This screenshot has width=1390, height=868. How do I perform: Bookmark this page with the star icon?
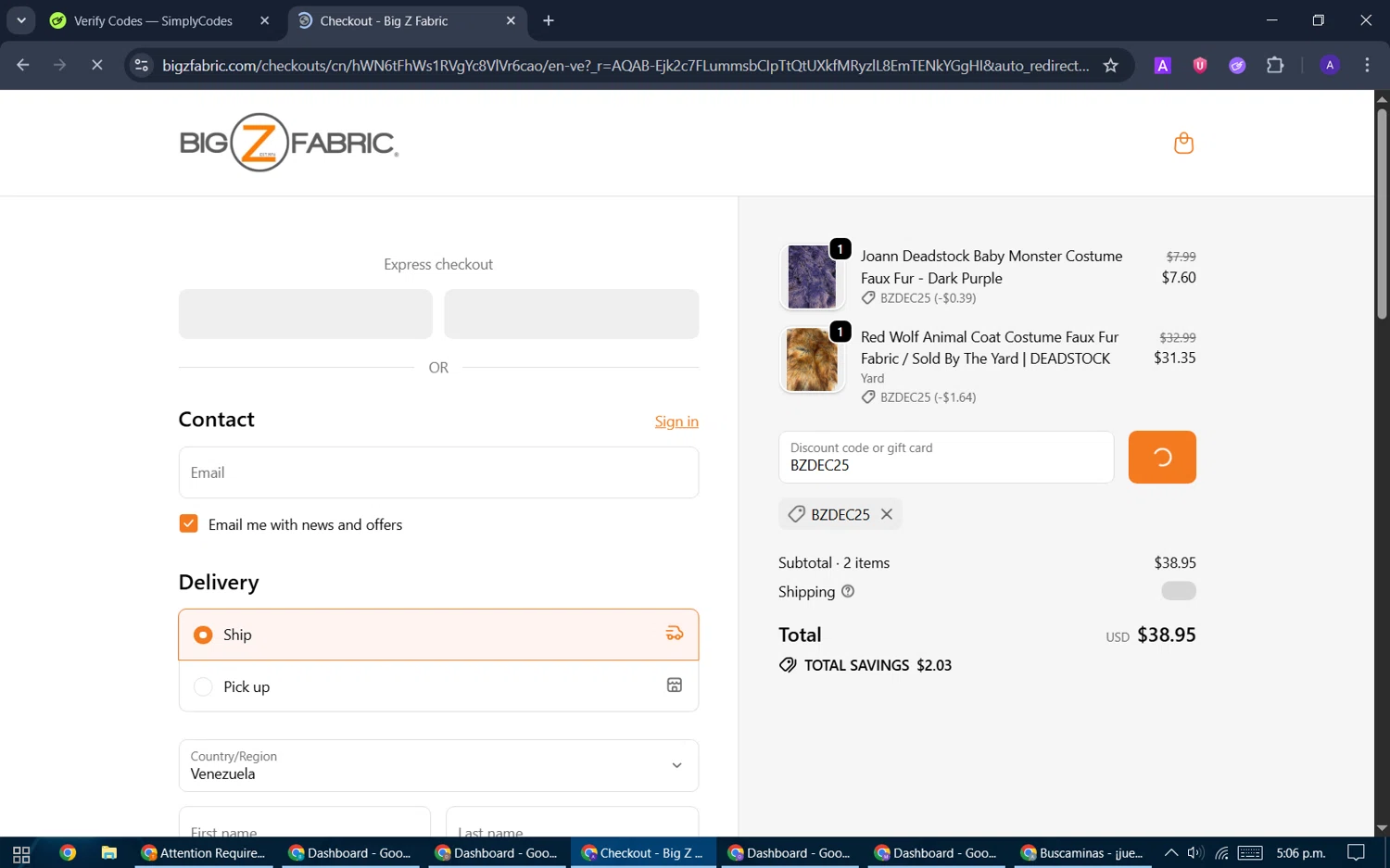point(1110,65)
